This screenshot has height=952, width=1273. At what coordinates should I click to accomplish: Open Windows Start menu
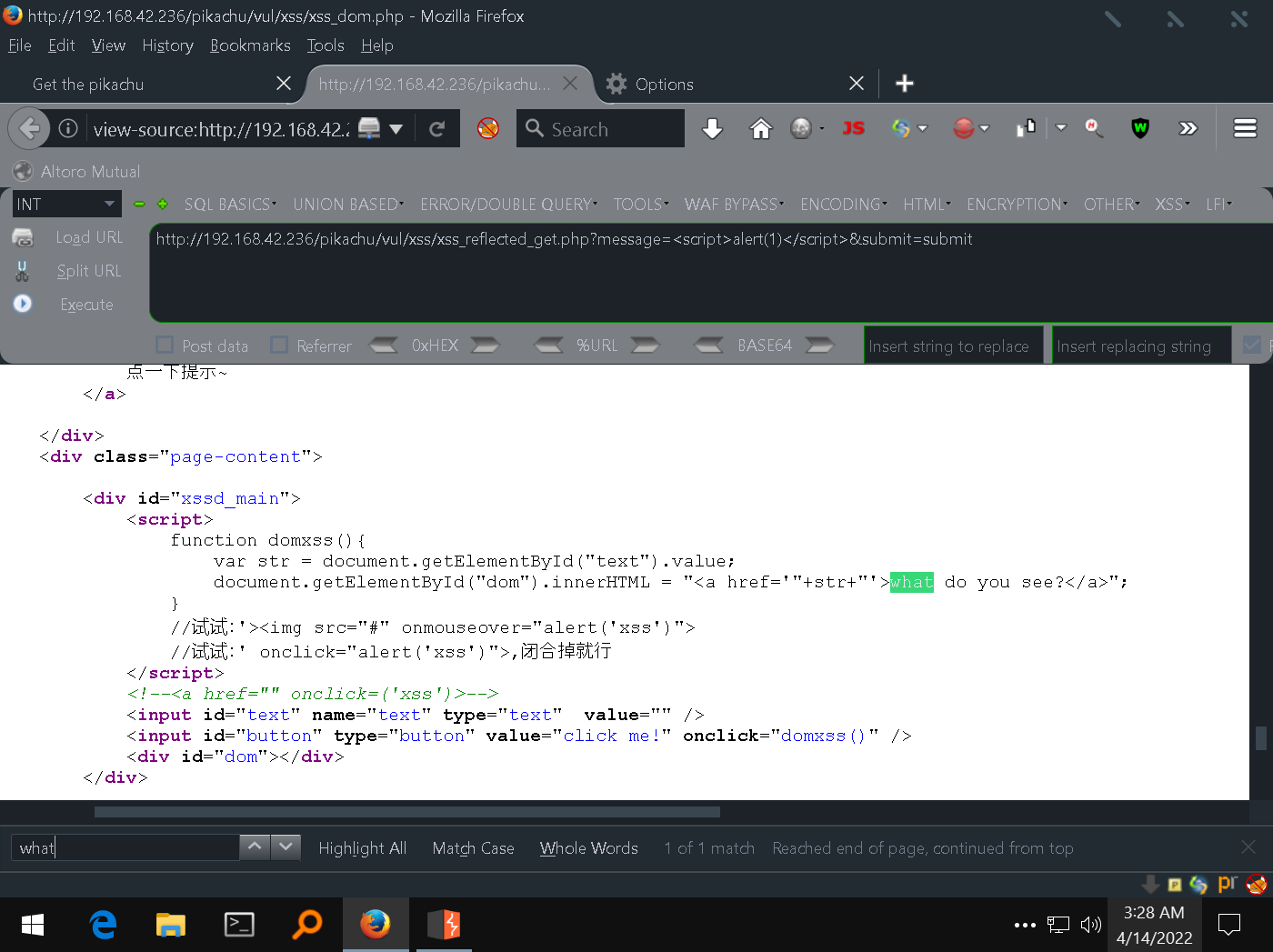click(x=33, y=925)
